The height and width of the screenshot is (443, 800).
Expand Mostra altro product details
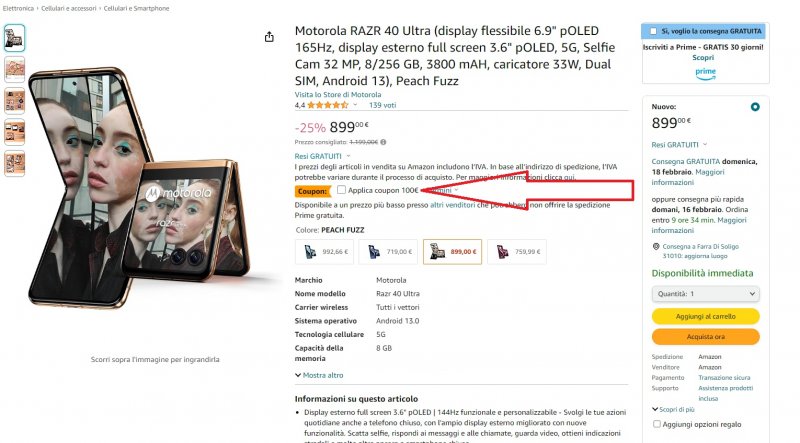pyautogui.click(x=320, y=375)
